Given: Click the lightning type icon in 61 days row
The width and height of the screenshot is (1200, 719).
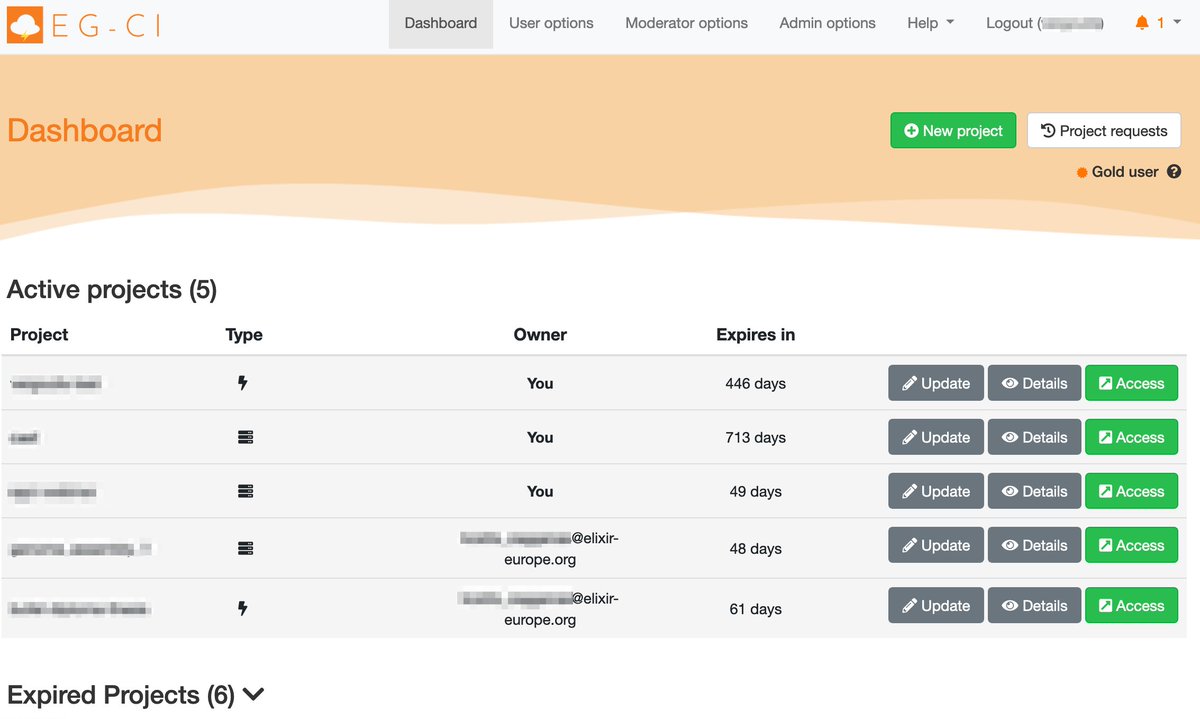Looking at the screenshot, I should (x=242, y=608).
